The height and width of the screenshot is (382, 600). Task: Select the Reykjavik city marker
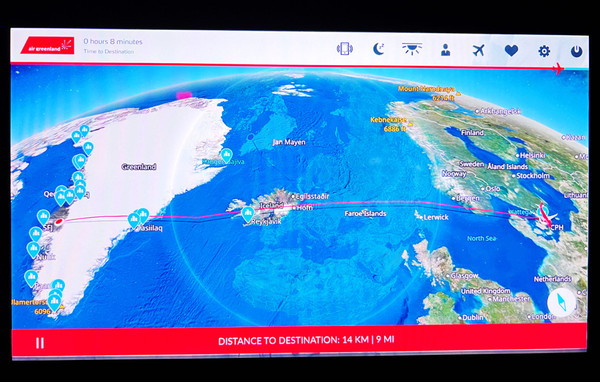pyautogui.click(x=248, y=214)
